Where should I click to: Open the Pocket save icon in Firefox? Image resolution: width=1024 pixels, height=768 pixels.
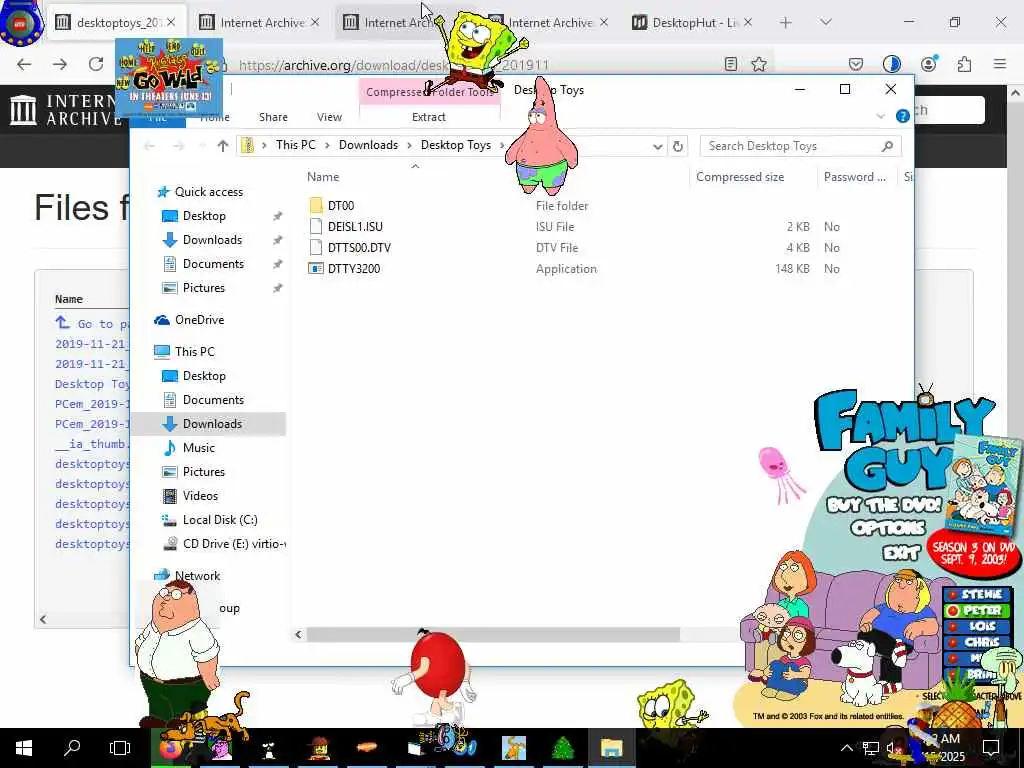tap(856, 64)
